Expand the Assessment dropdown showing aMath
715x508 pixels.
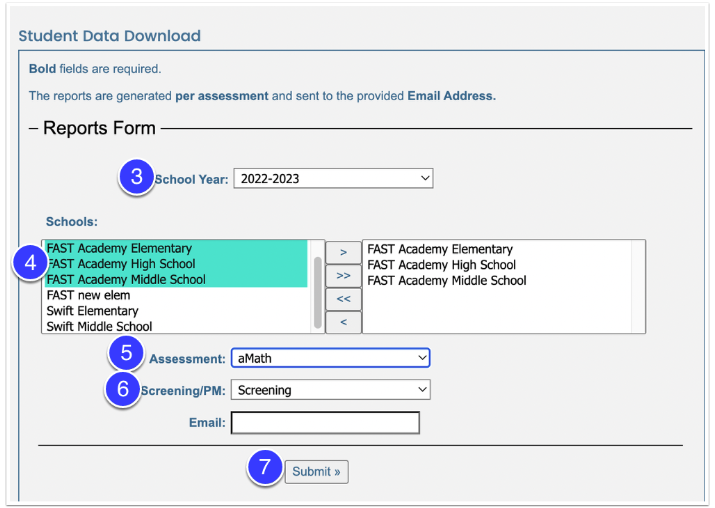(x=330, y=358)
